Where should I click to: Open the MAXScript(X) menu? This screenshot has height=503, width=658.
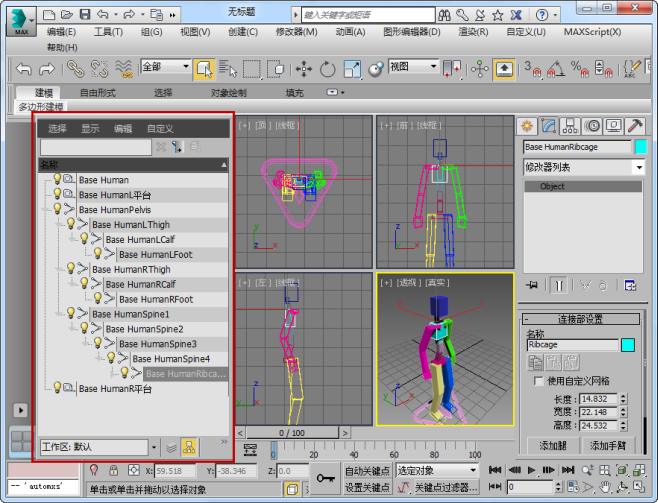[x=592, y=32]
